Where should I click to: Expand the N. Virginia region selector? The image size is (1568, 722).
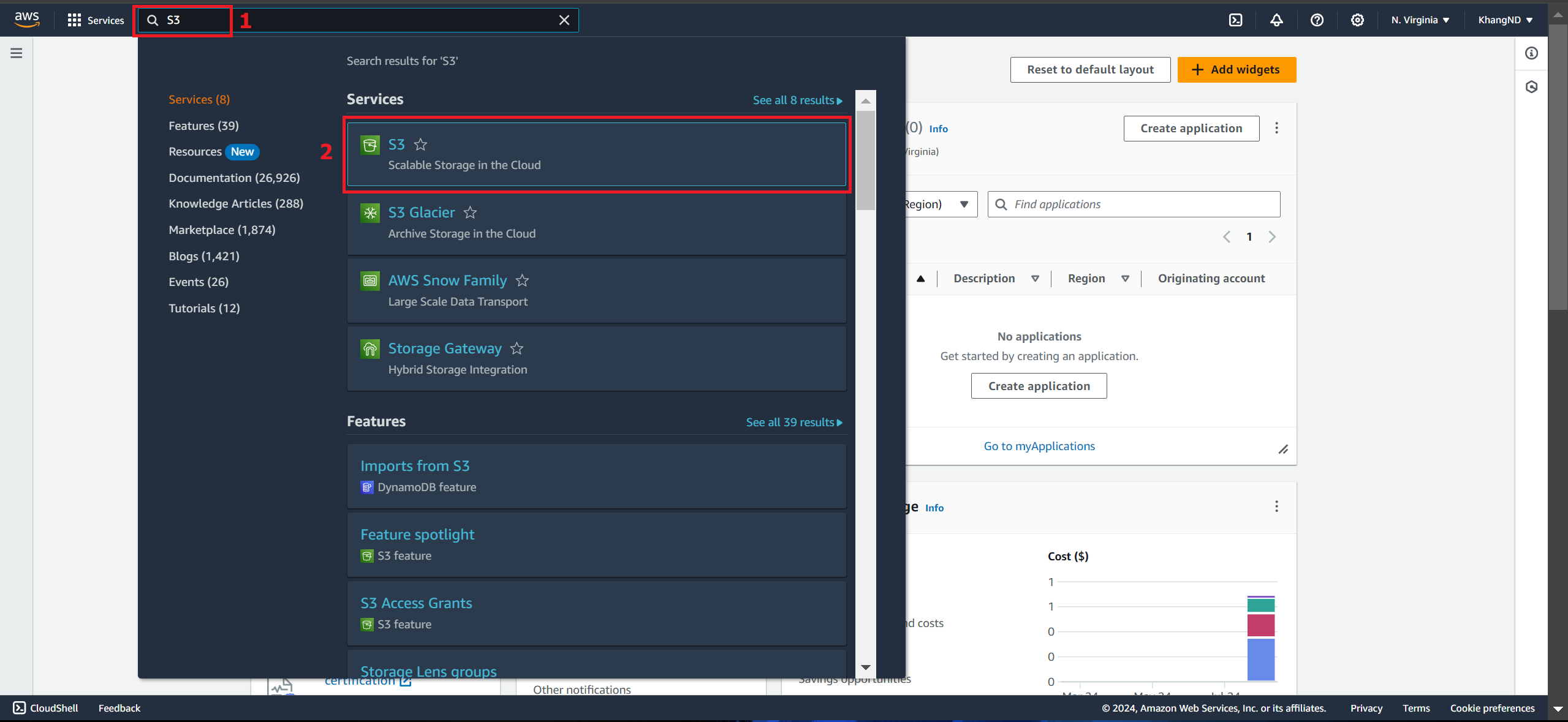pyautogui.click(x=1420, y=20)
